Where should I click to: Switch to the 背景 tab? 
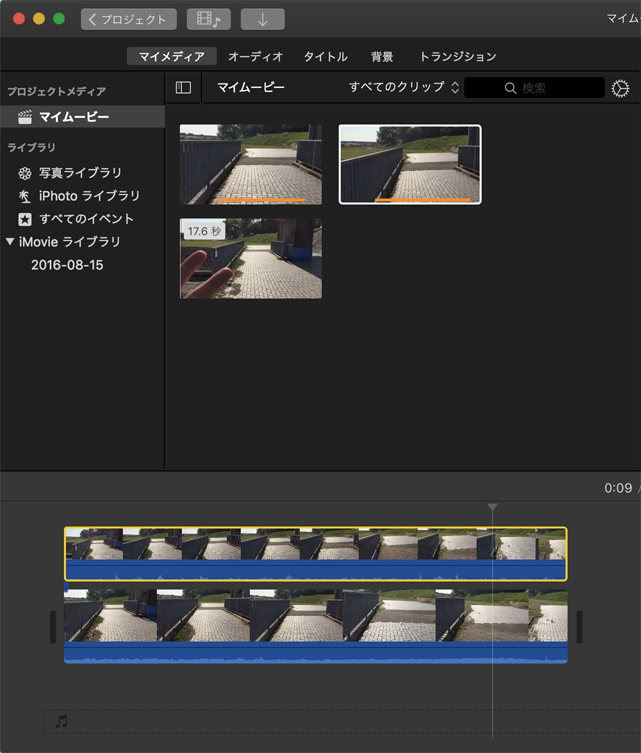(x=382, y=56)
